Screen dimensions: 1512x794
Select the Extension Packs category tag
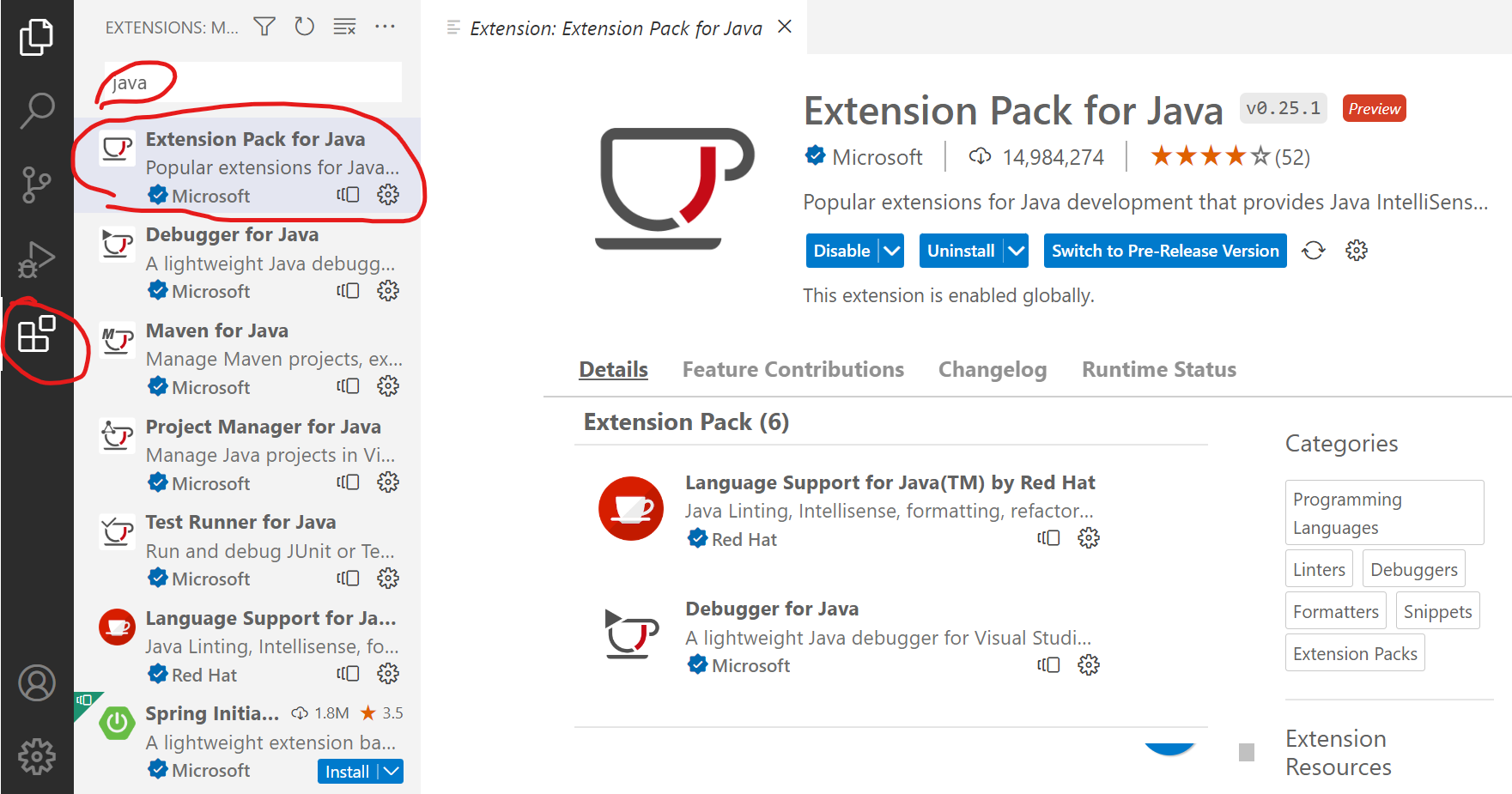click(x=1355, y=653)
